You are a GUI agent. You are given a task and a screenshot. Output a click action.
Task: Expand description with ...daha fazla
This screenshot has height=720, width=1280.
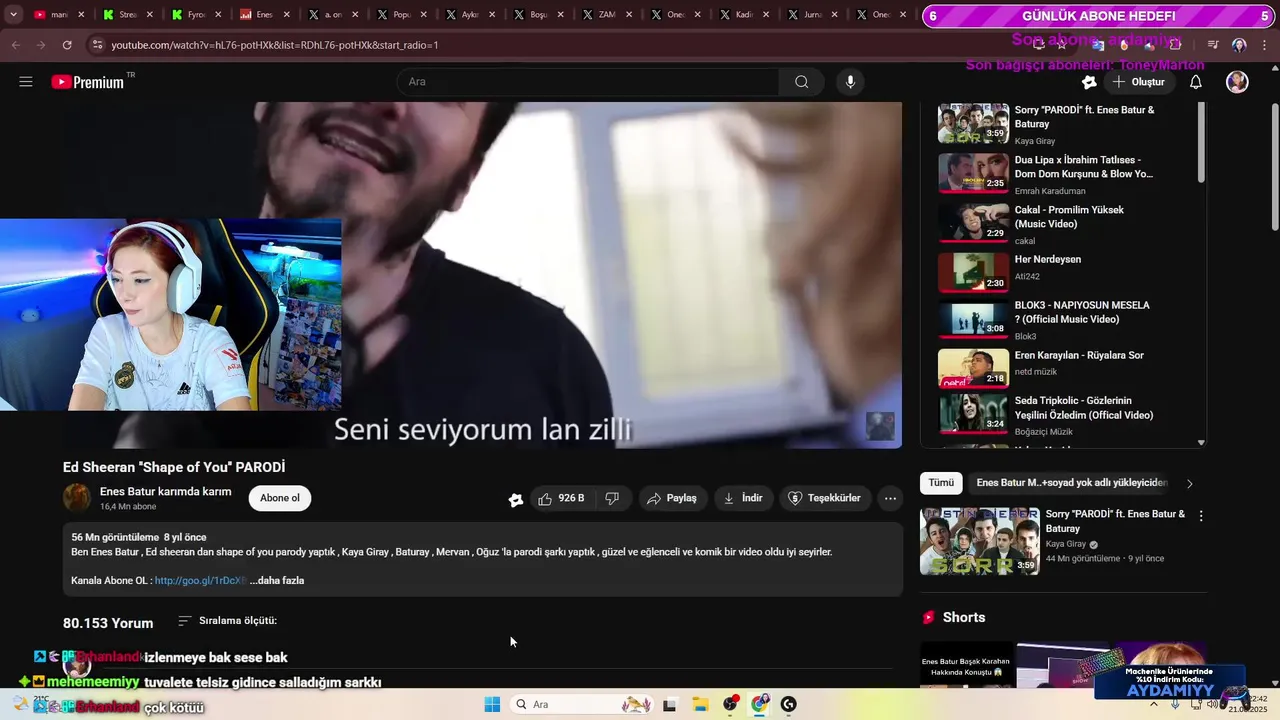(x=277, y=581)
